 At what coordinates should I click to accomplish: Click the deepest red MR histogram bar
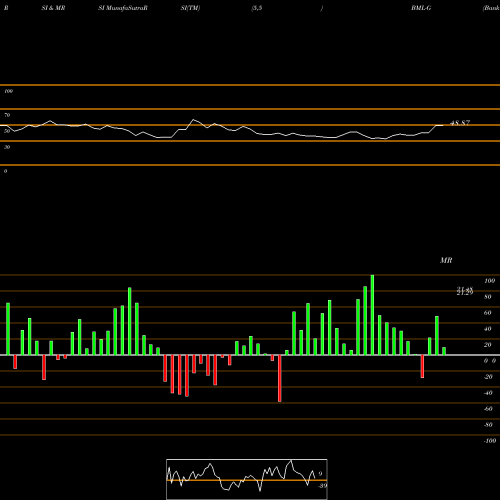click(x=280, y=378)
